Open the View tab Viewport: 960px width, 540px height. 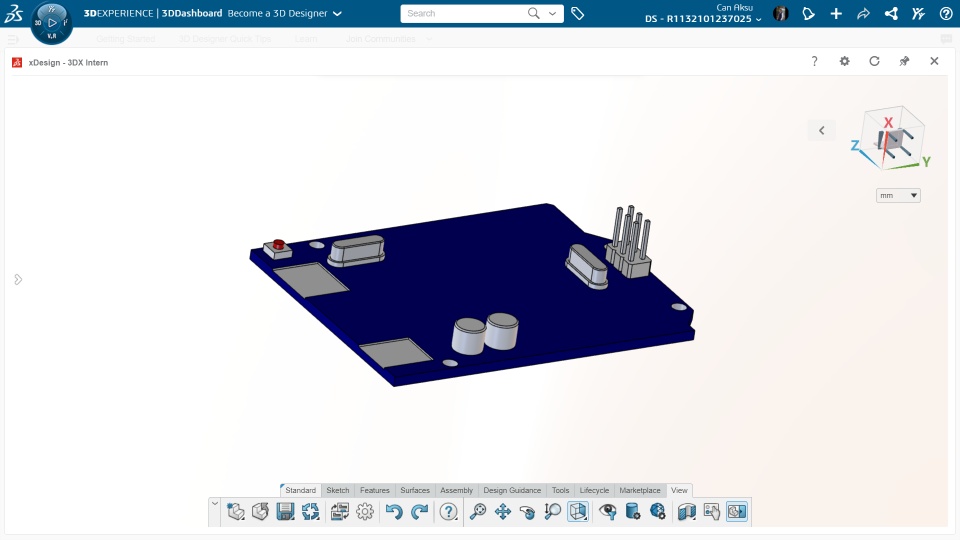click(x=679, y=490)
